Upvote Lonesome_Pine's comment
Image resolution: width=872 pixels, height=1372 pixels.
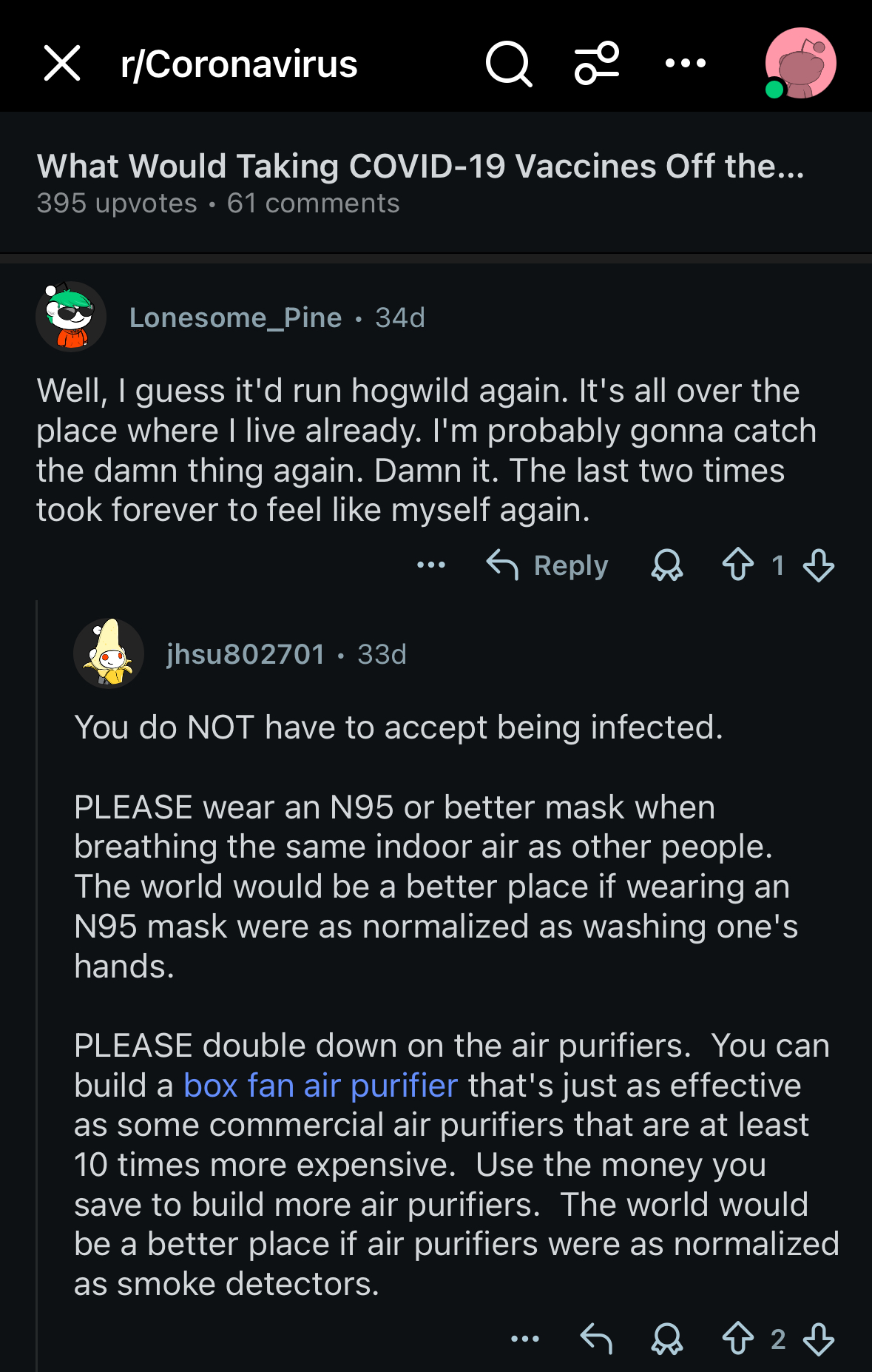coord(737,565)
